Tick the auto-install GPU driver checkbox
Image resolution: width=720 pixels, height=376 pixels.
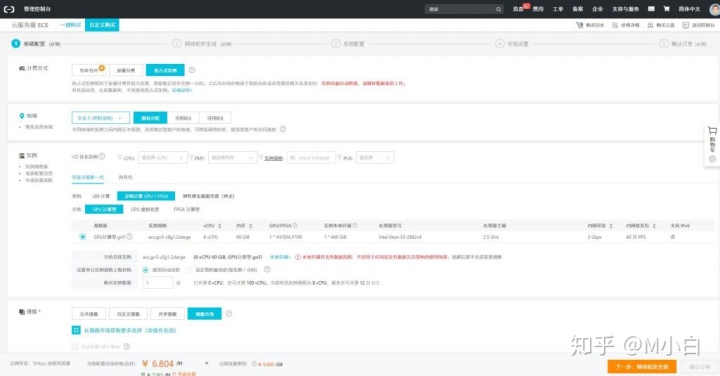pyautogui.click(x=75, y=347)
